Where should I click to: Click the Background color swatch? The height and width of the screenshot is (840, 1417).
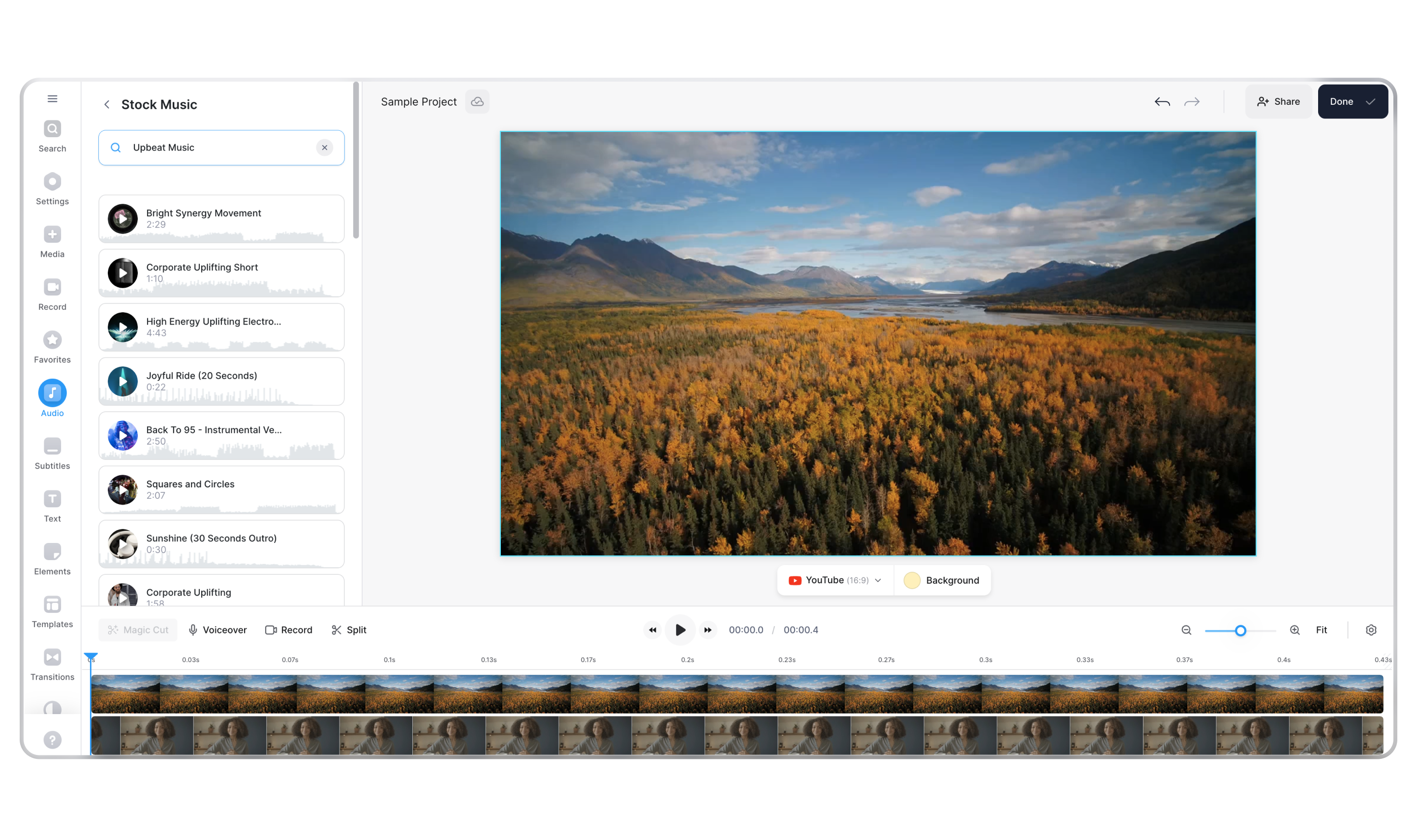tap(911, 580)
